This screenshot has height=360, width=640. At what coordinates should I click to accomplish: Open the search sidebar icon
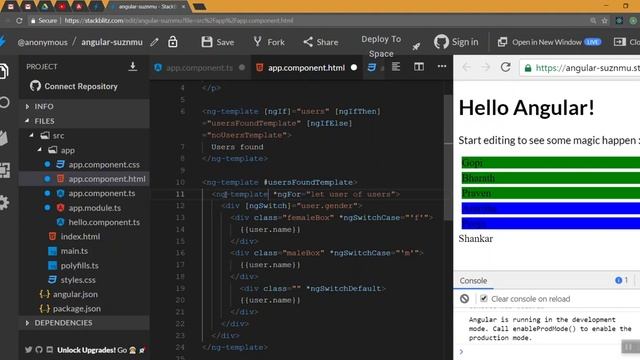(4, 102)
